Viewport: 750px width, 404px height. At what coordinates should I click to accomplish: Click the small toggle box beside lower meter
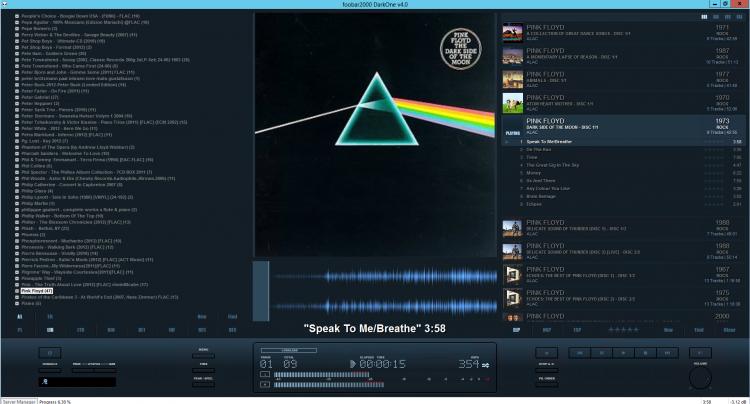(x=265, y=384)
